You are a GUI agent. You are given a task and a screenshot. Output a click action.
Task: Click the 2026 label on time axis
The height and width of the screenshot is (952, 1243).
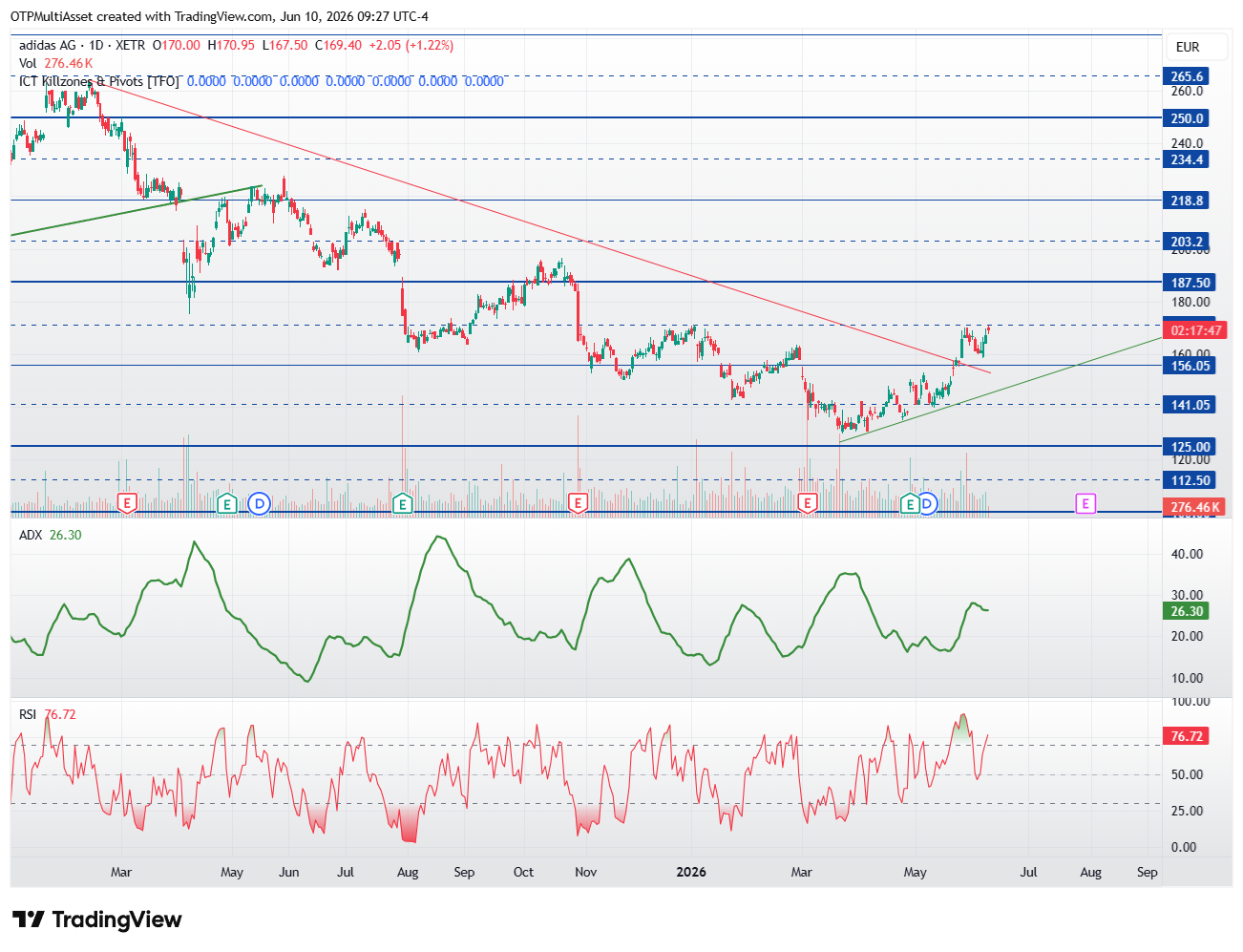pyautogui.click(x=691, y=872)
